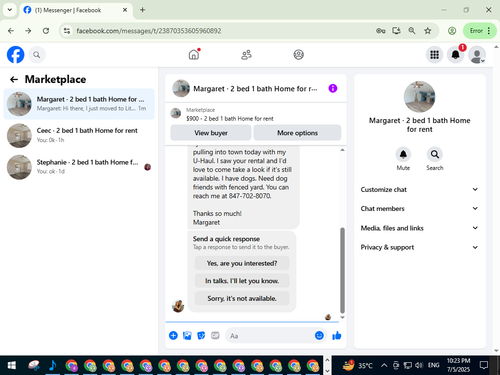Send quick reply 'Sorry, it's not available.'

point(242,298)
